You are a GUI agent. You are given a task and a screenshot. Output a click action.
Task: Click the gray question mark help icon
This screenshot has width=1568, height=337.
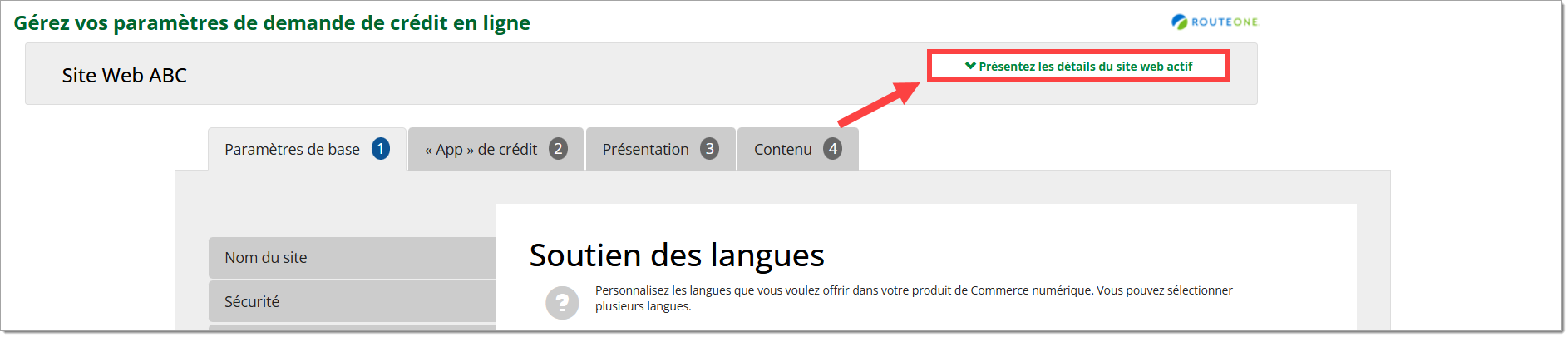tap(562, 303)
